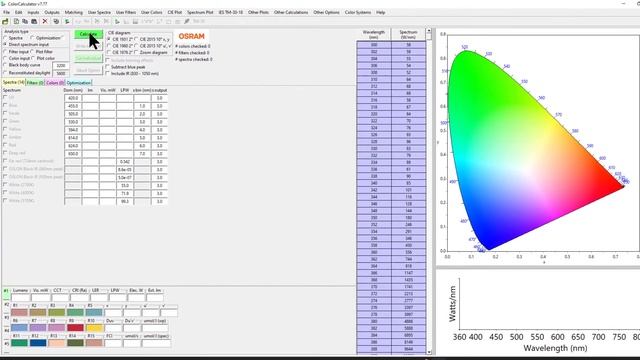Image resolution: width=640 pixels, height=360 pixels.
Task: Check the Deep red spectrum checkbox
Action: coord(5,153)
